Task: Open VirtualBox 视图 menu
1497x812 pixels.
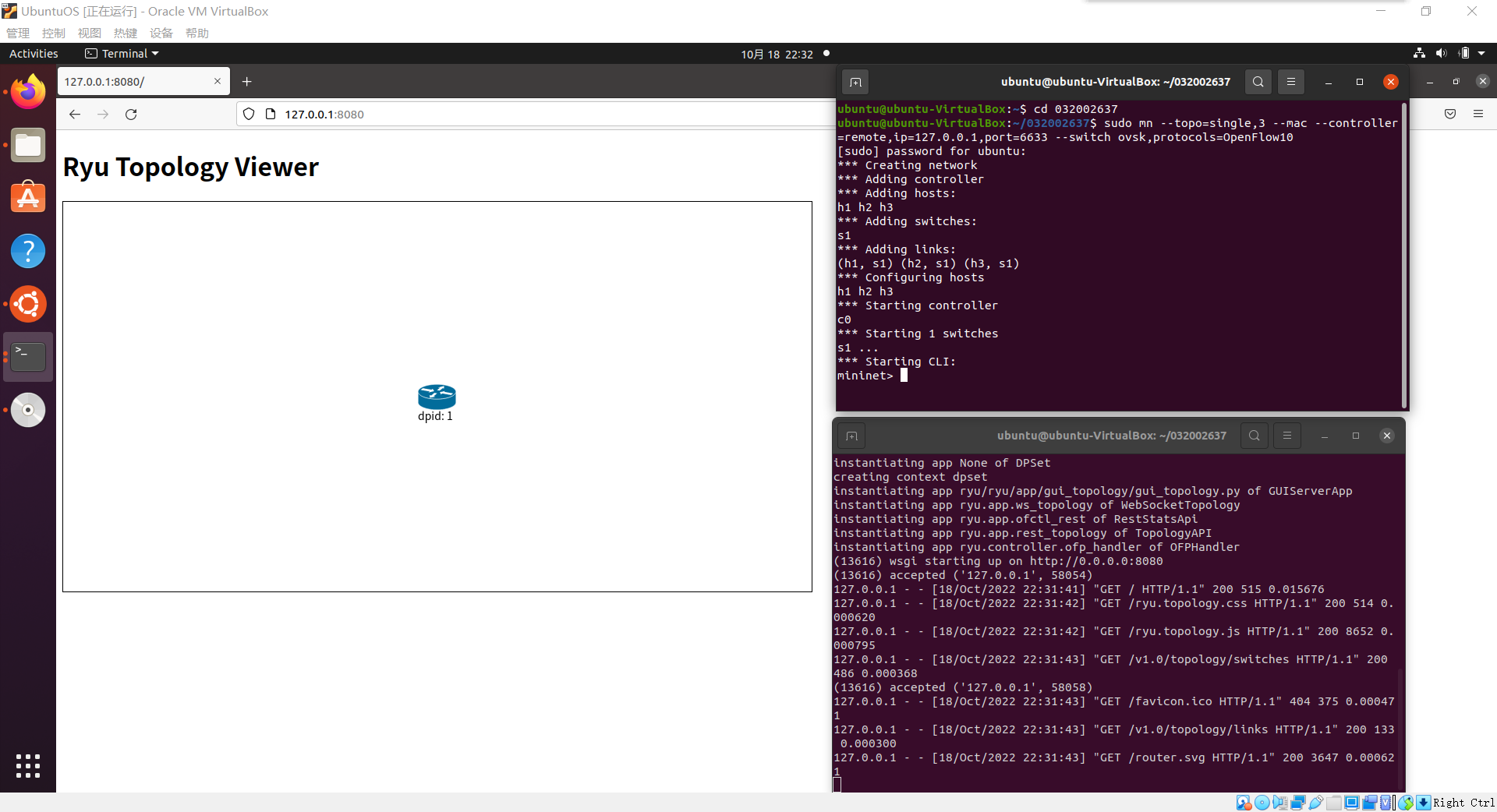Action: (90, 33)
